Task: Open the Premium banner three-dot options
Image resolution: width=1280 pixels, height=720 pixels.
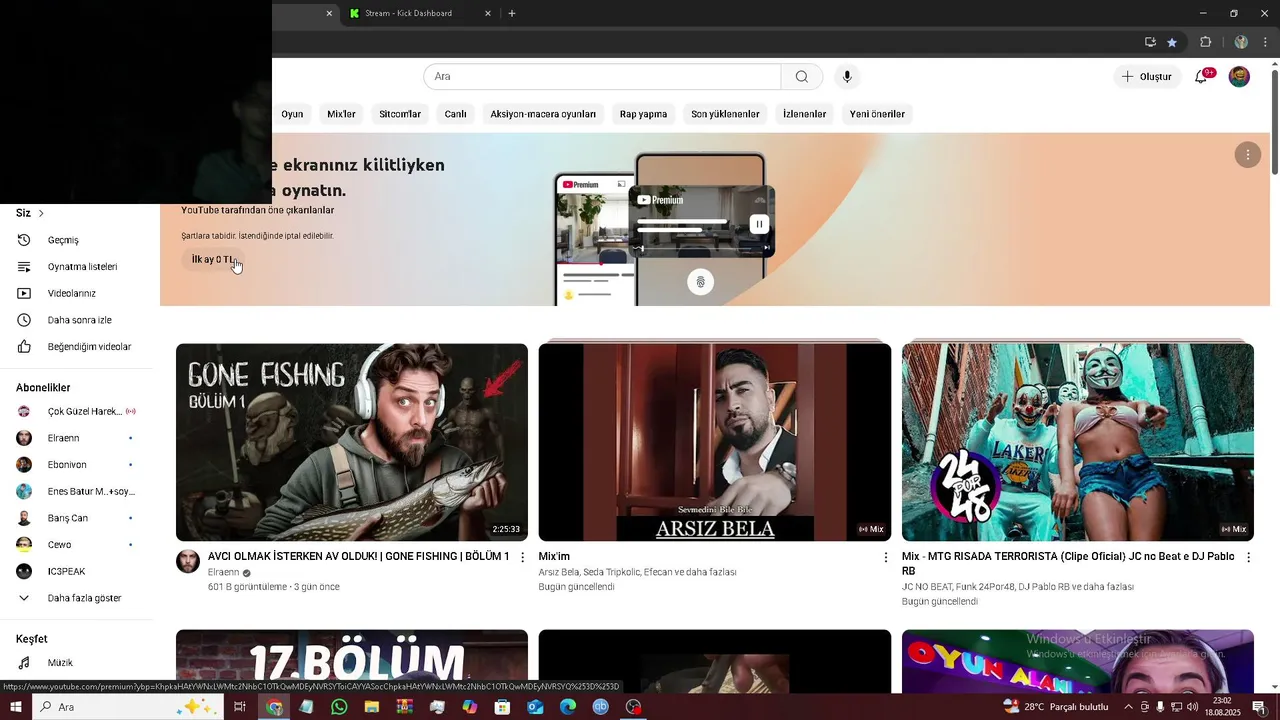Action: pyautogui.click(x=1247, y=154)
